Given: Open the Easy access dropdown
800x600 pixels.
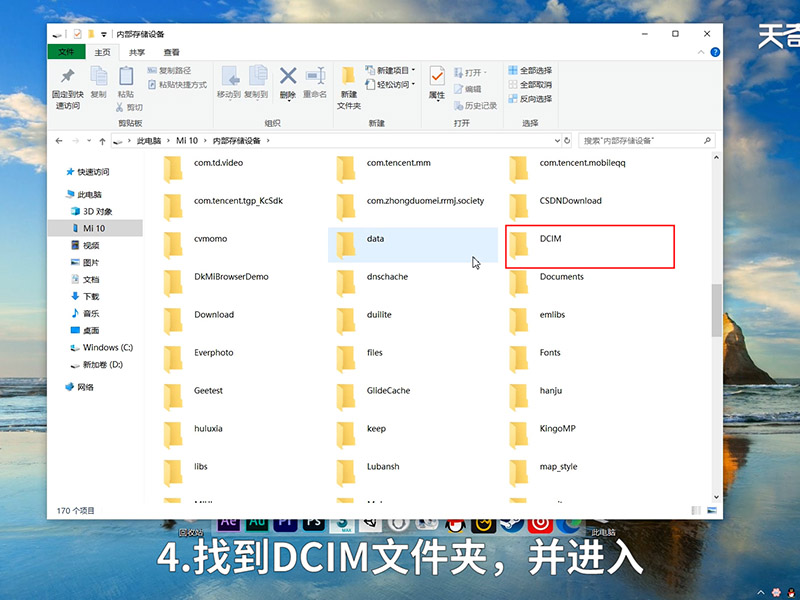Looking at the screenshot, I should pos(390,85).
